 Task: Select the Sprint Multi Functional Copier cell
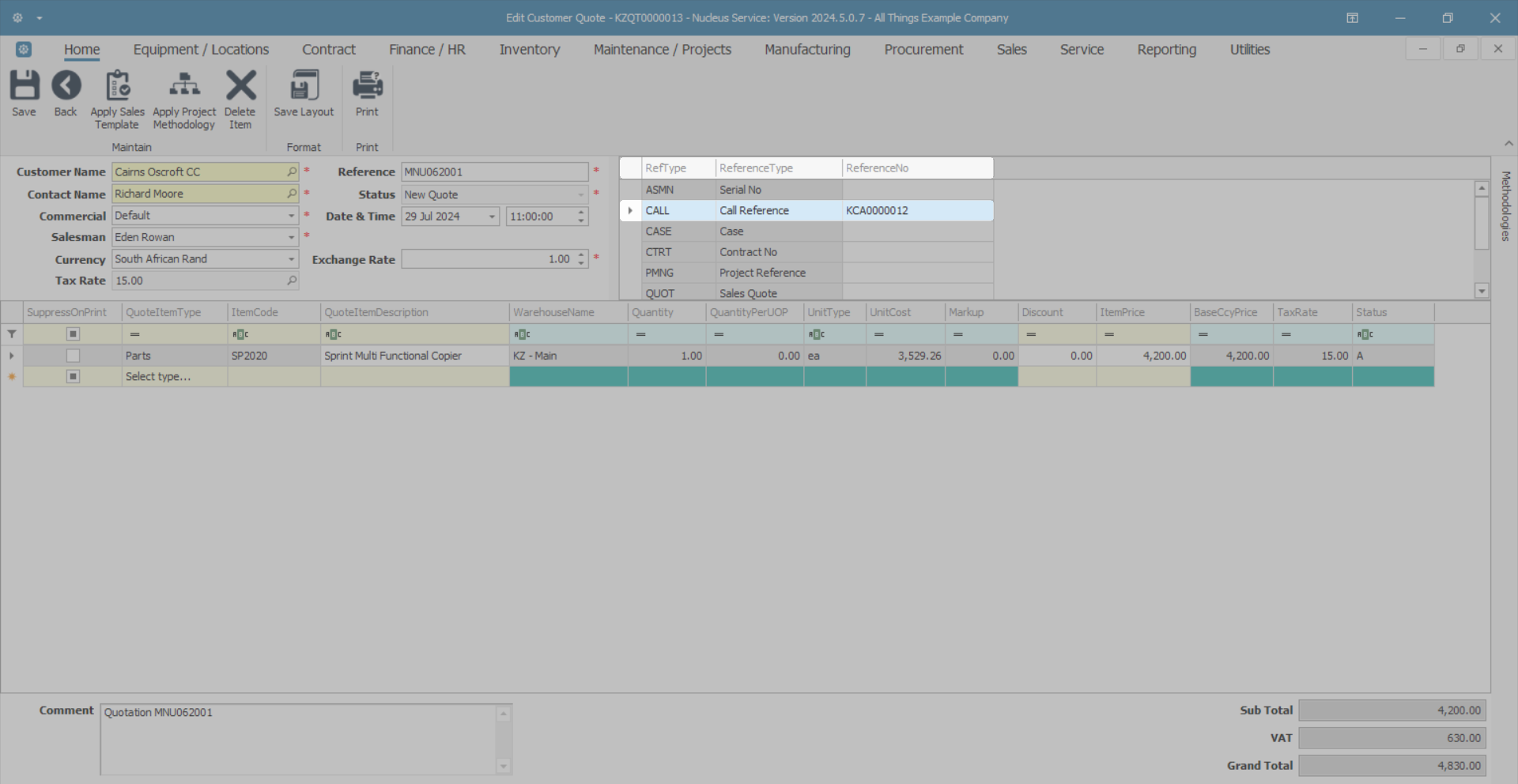click(414, 356)
